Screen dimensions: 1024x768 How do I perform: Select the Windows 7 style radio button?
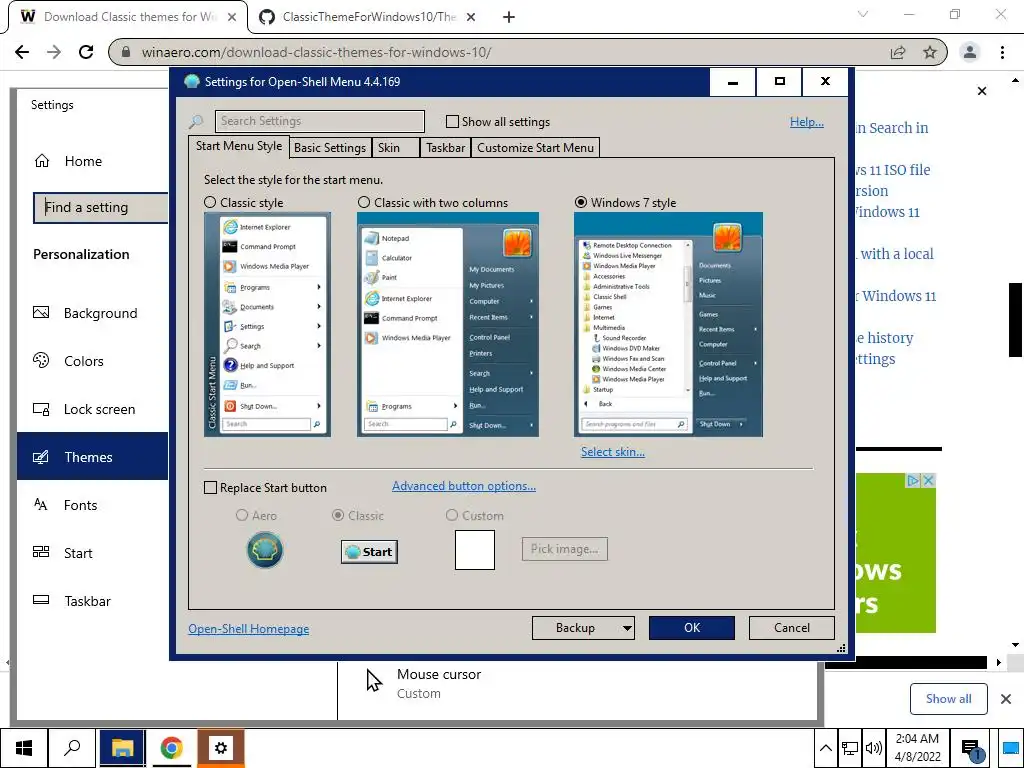(581, 202)
